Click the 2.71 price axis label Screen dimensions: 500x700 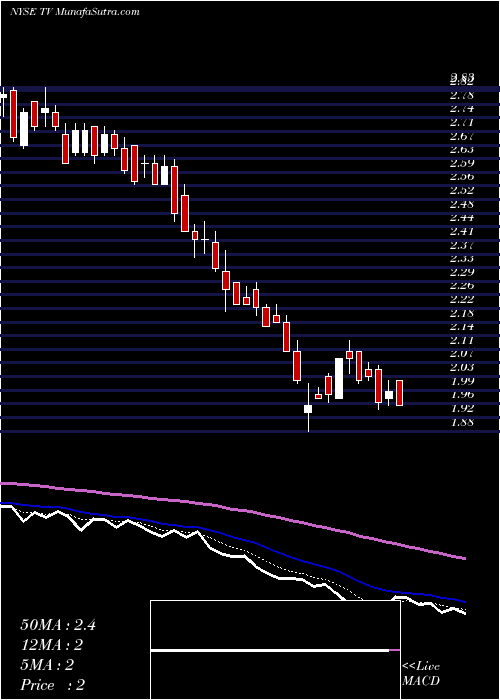(x=462, y=122)
